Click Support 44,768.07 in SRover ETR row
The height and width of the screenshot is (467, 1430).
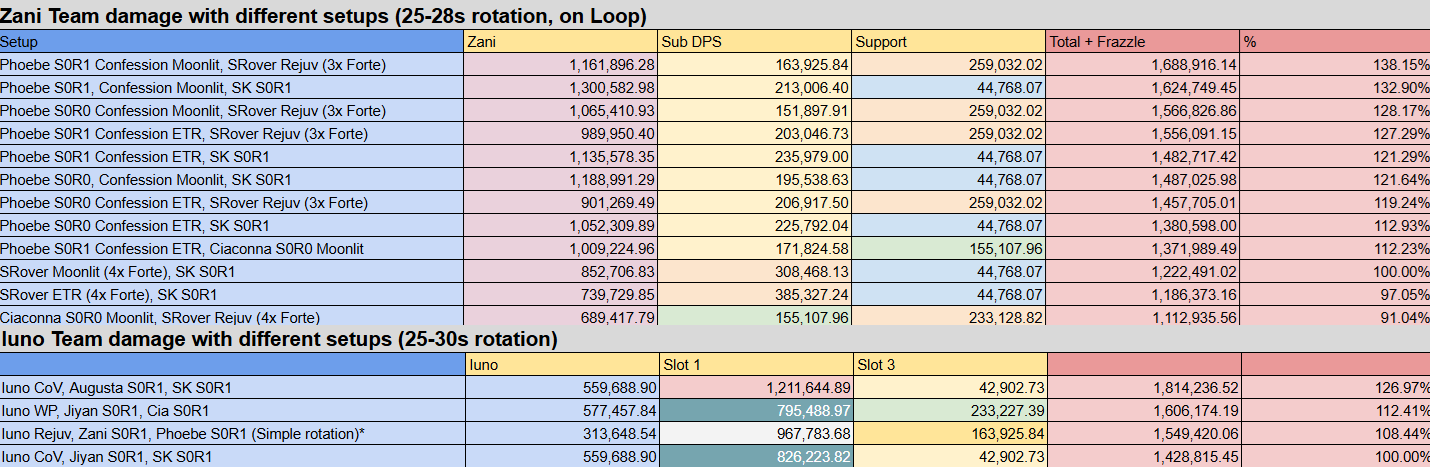(x=948, y=295)
